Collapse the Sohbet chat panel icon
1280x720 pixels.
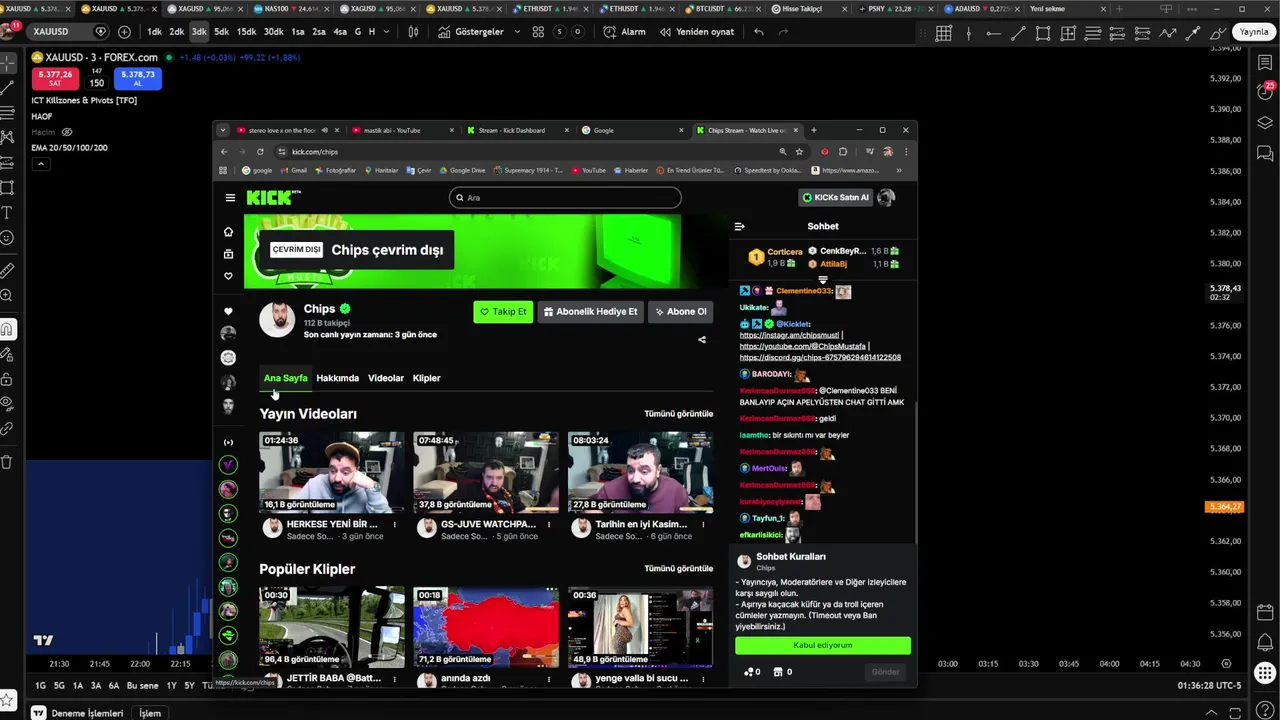[739, 227]
